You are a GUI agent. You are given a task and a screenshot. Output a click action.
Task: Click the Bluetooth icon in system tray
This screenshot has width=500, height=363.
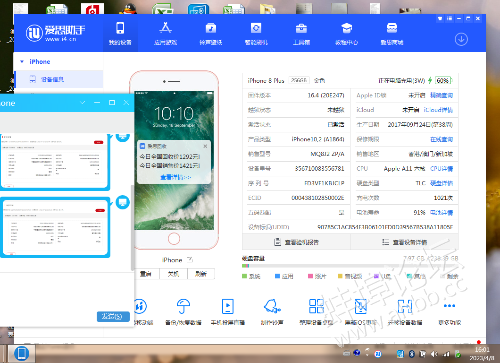(x=412, y=354)
